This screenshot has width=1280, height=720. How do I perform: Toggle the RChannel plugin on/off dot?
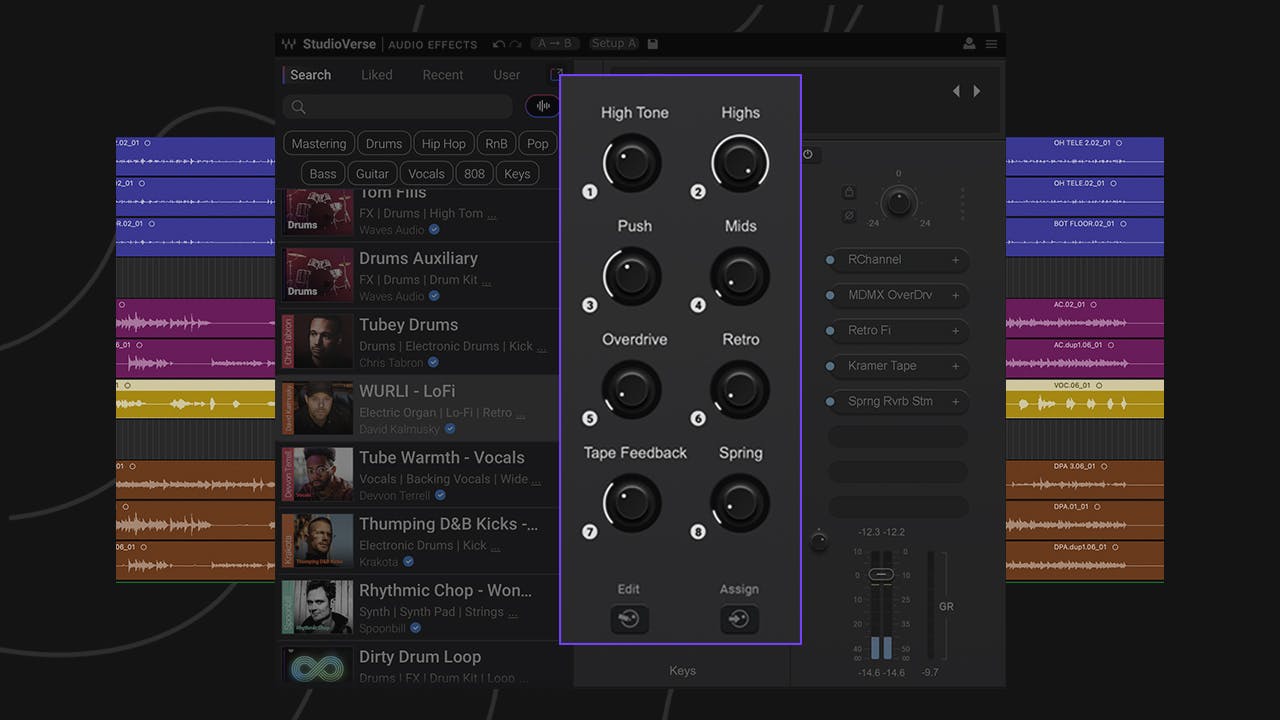(830, 260)
